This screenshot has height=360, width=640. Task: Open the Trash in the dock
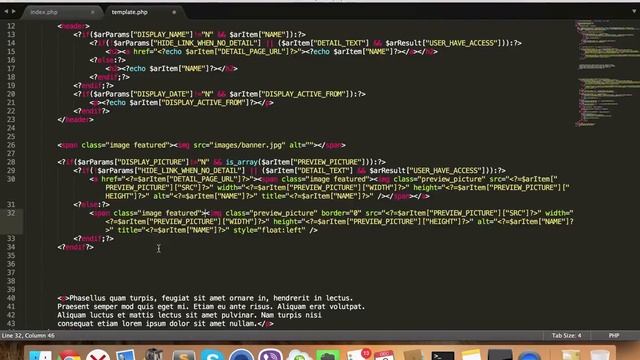[x=600, y=355]
